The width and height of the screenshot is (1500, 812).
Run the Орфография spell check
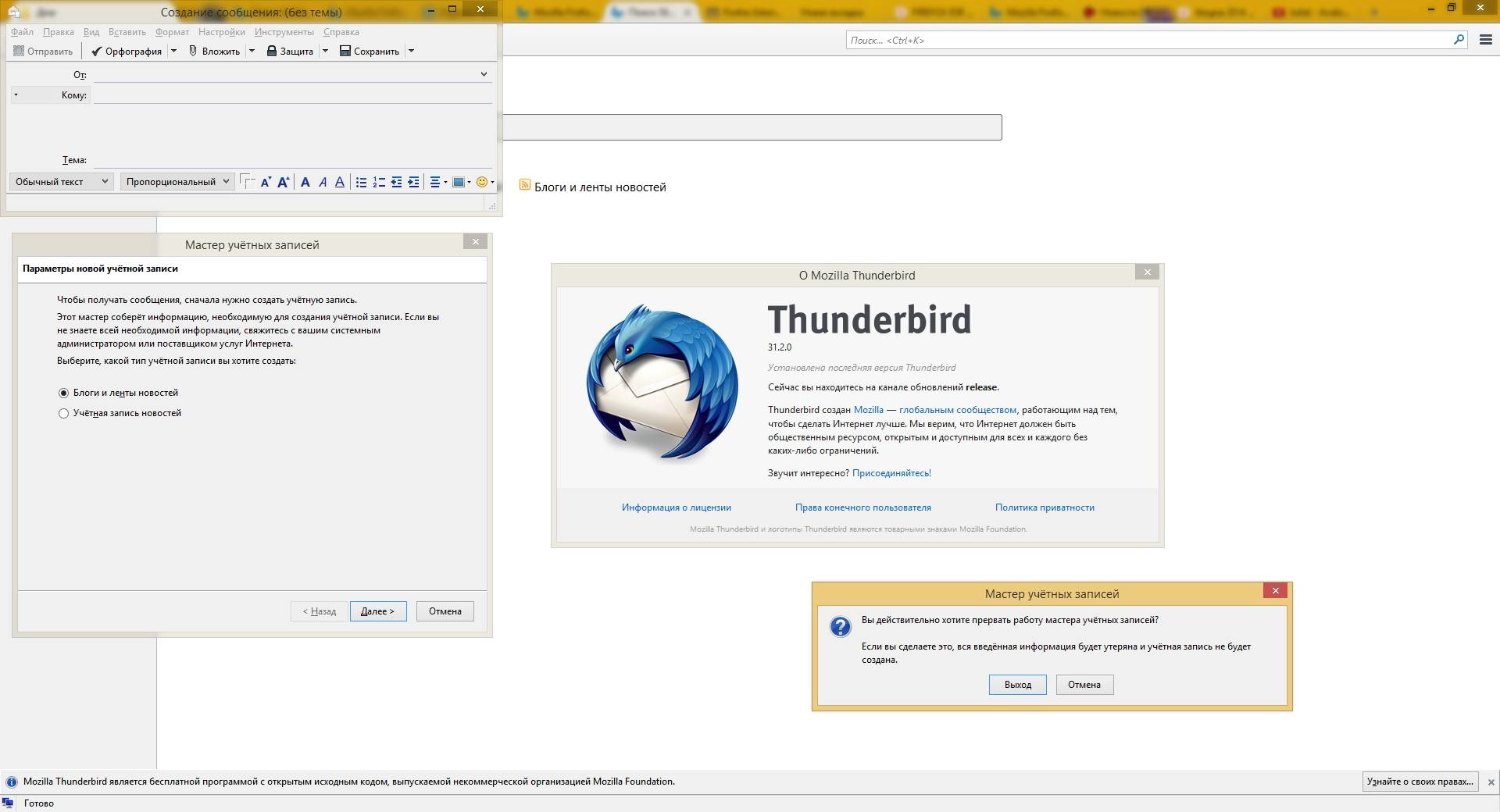click(126, 52)
